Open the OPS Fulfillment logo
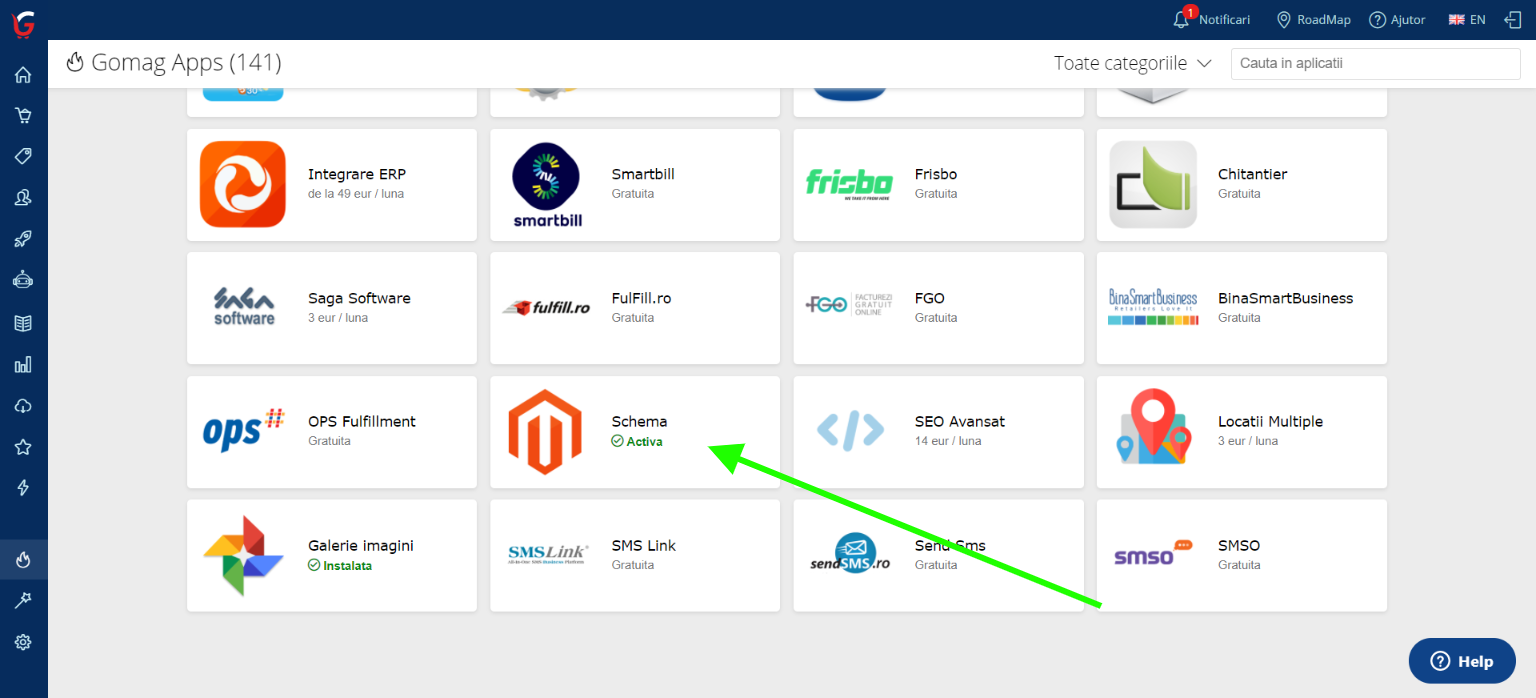Image resolution: width=1536 pixels, height=698 pixels. [243, 430]
